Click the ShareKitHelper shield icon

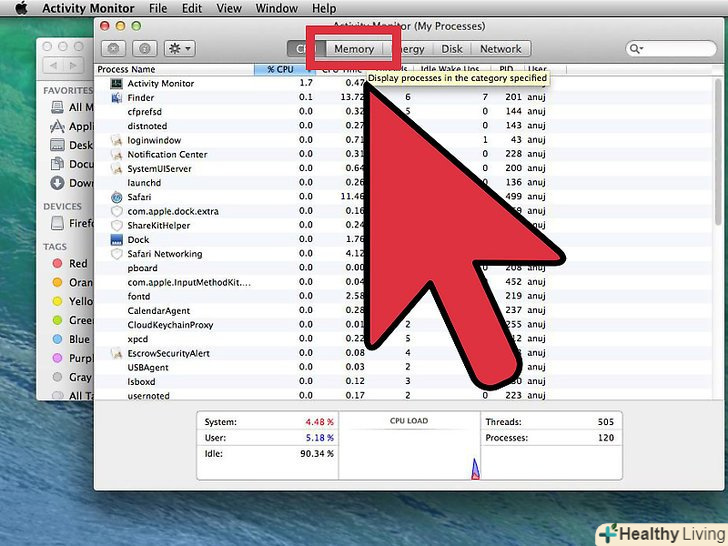(117, 225)
